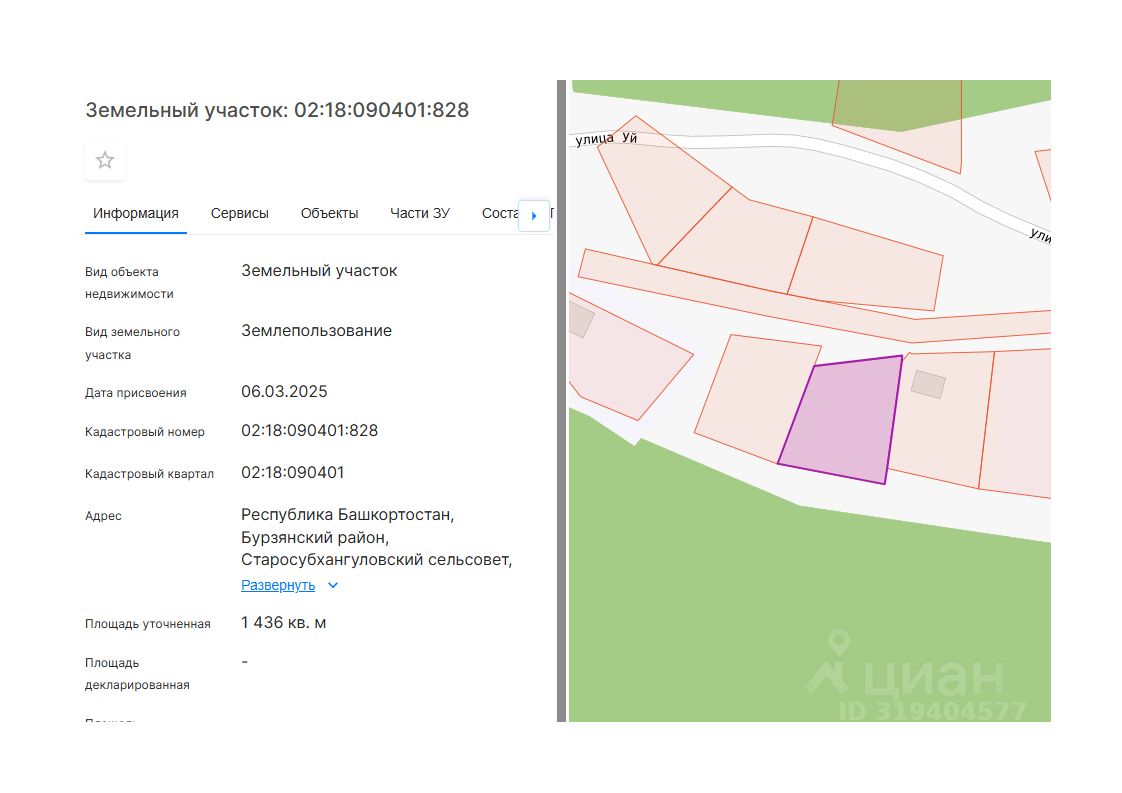
Task: Switch to the Сервисы tab
Action: point(240,213)
